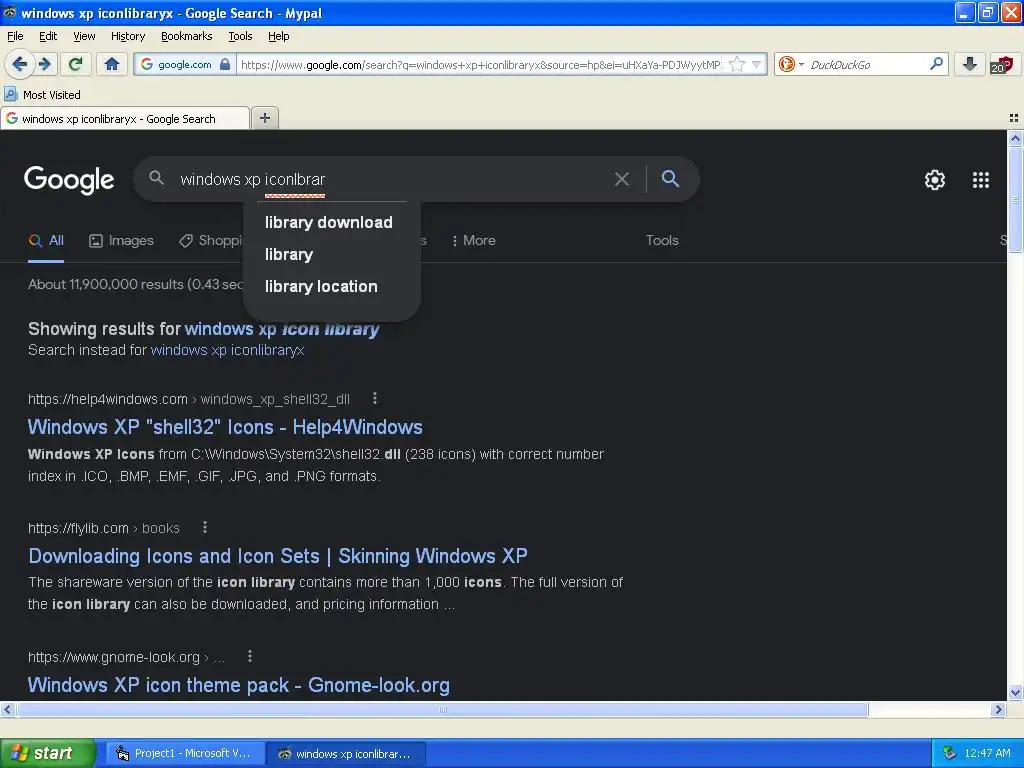Viewport: 1024px width, 768px height.
Task: Open Downloading Icons and Icon Sets result
Action: (x=278, y=556)
